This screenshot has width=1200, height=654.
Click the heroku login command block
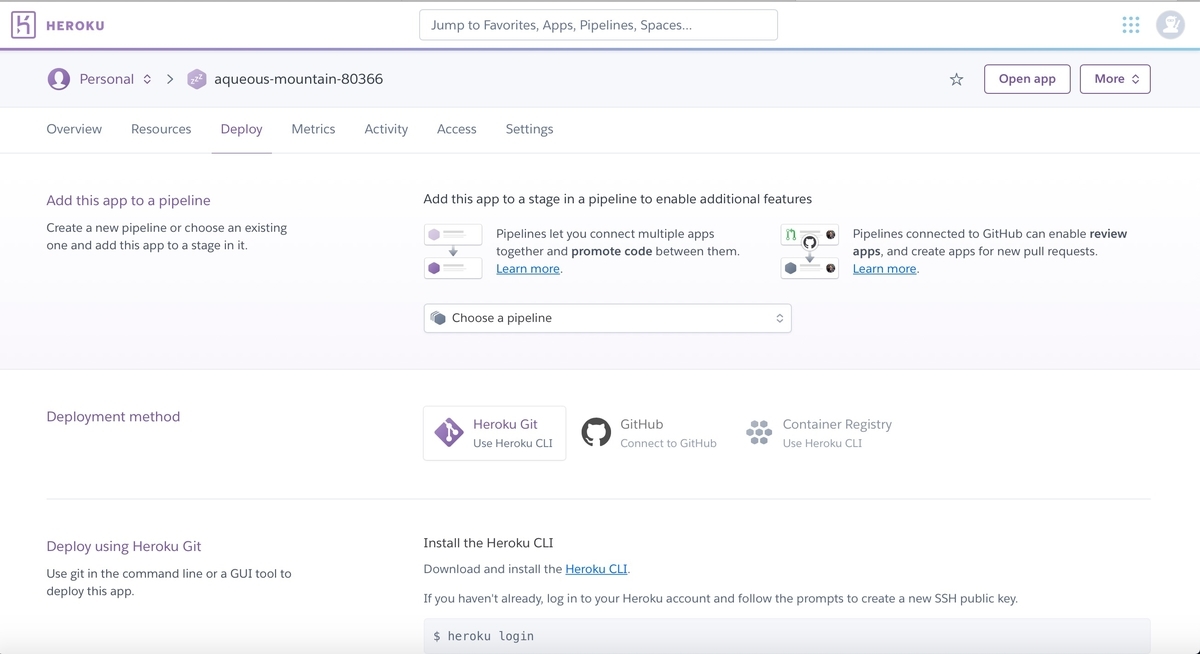tap(787, 636)
